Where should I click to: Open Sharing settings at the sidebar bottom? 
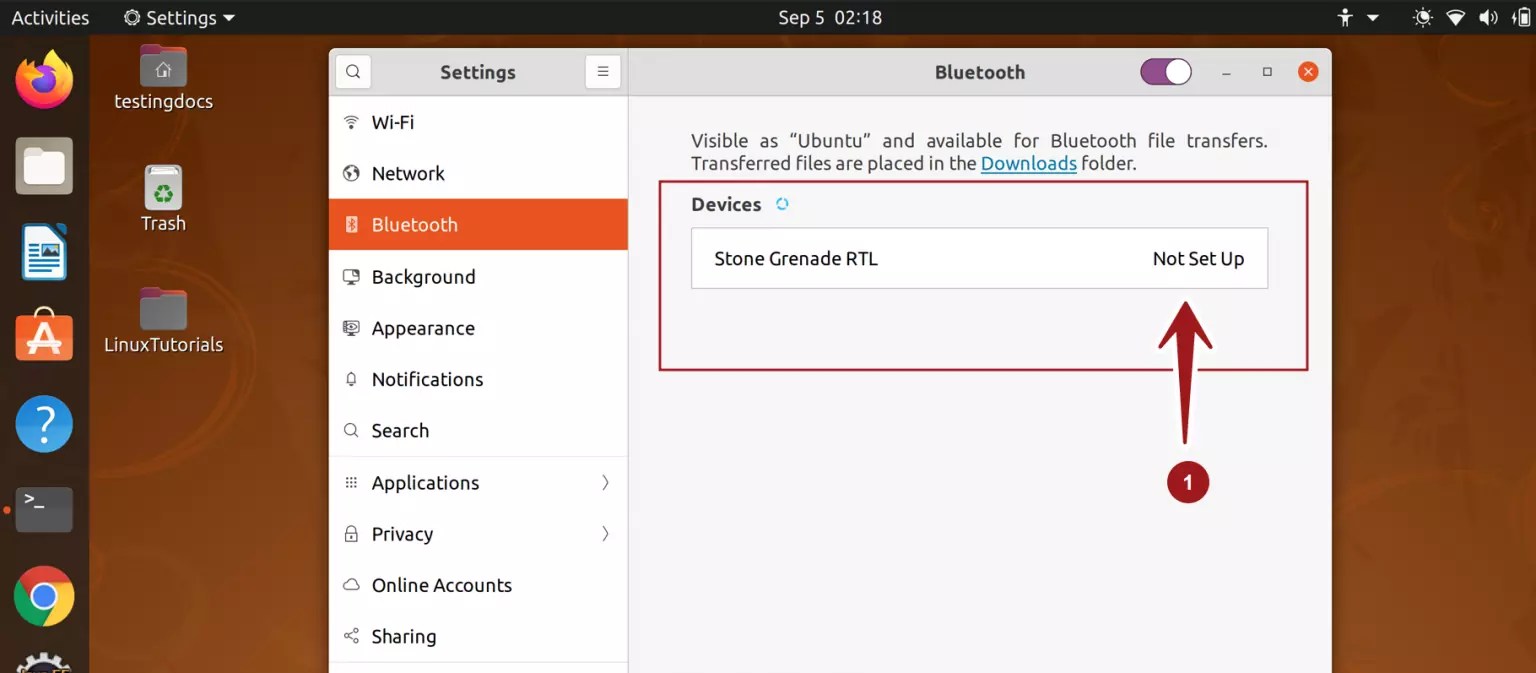click(403, 636)
